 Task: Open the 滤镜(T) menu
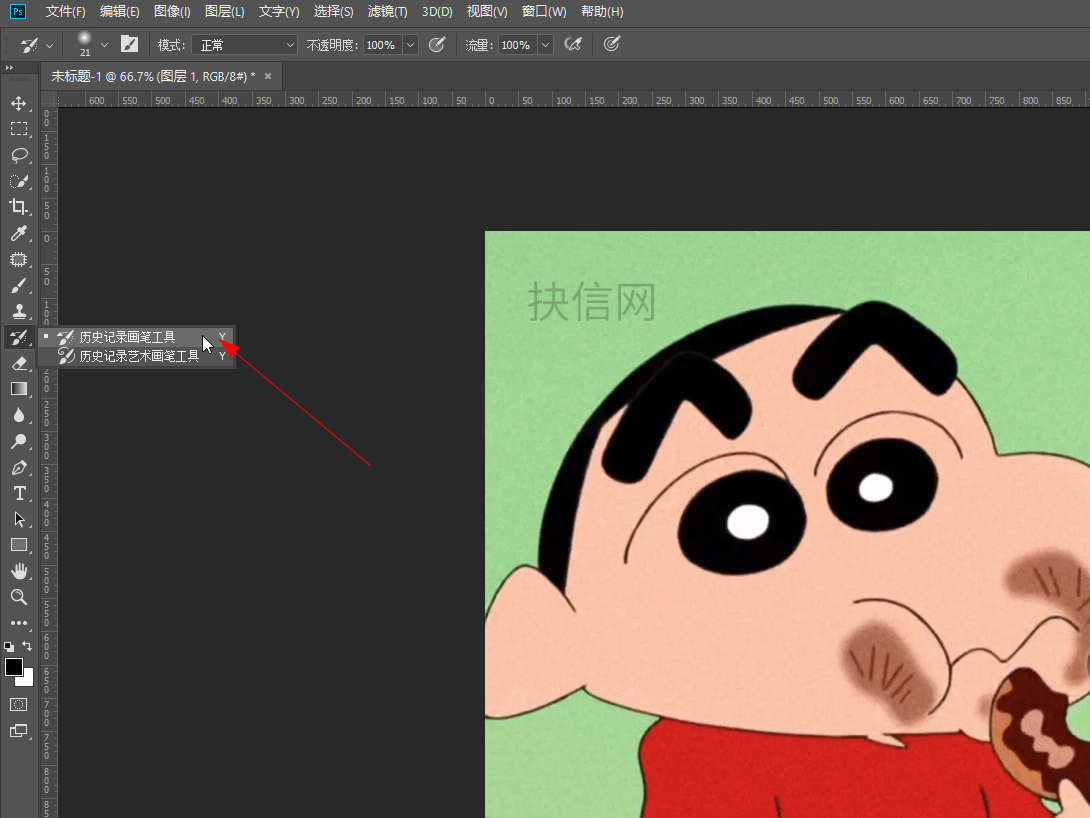point(387,12)
